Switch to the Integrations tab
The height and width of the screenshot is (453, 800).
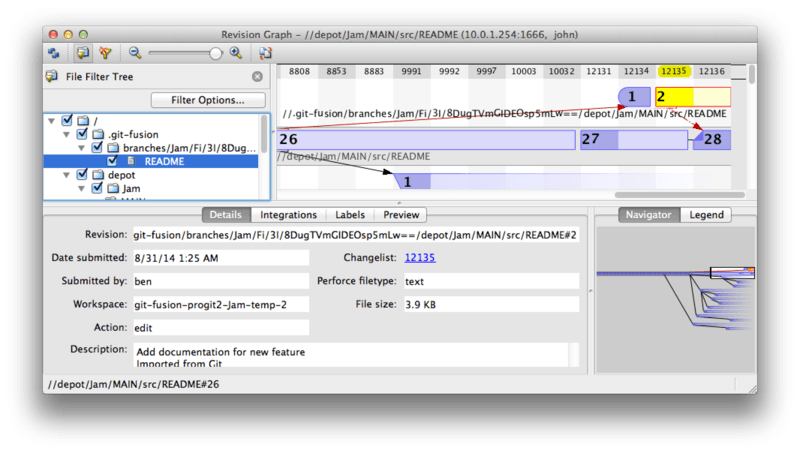pos(288,215)
